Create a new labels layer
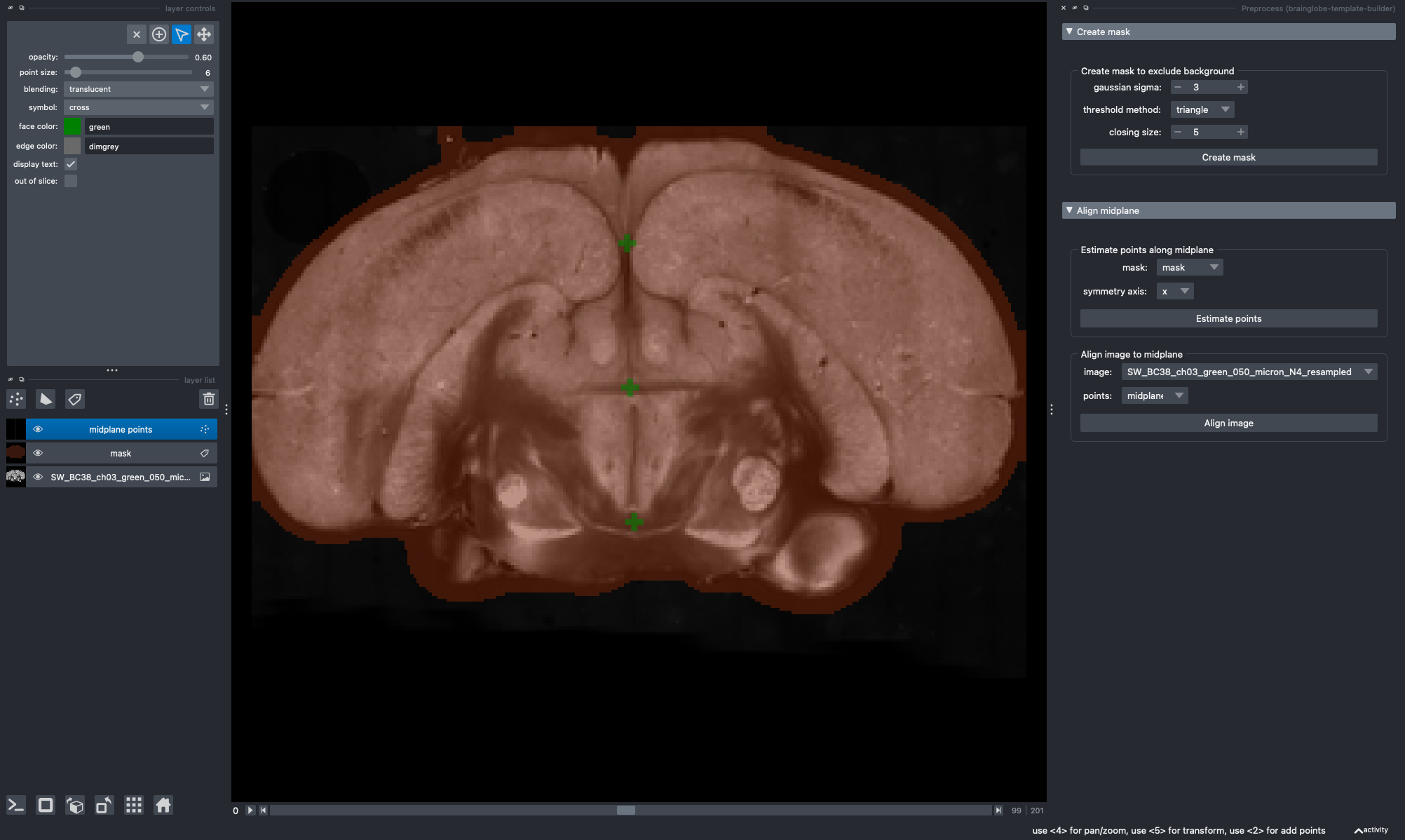 click(x=74, y=400)
